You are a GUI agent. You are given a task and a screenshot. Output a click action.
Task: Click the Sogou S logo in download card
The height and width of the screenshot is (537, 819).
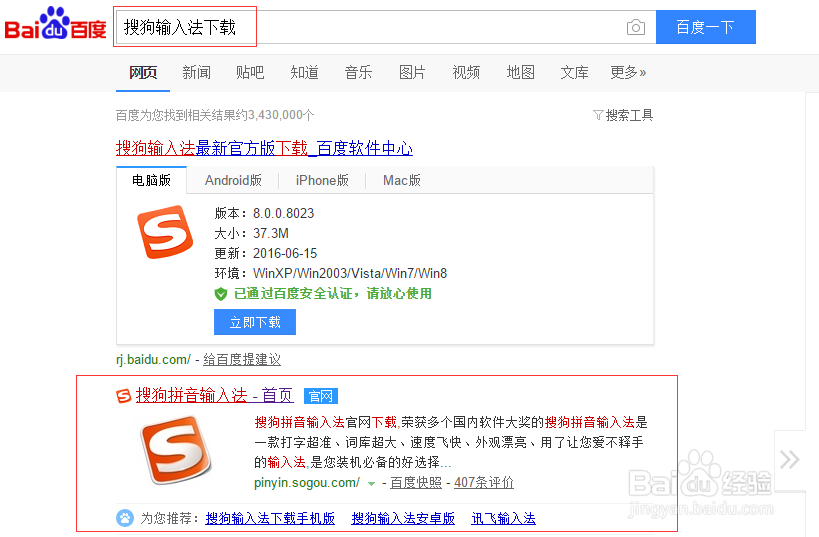click(x=165, y=232)
